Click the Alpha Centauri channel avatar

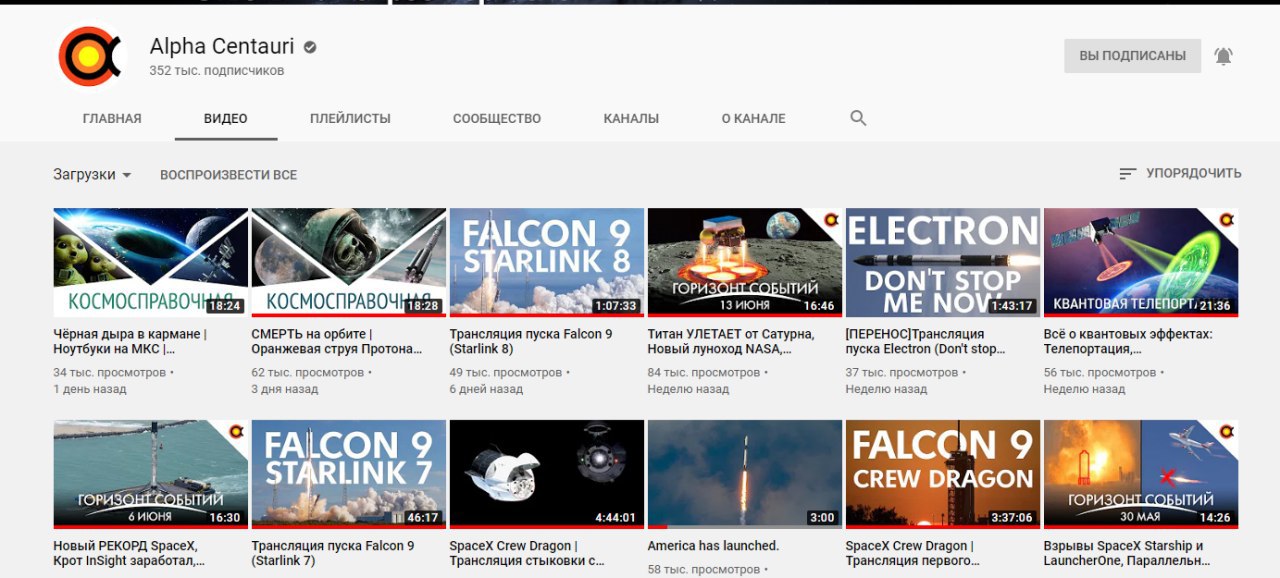point(90,56)
